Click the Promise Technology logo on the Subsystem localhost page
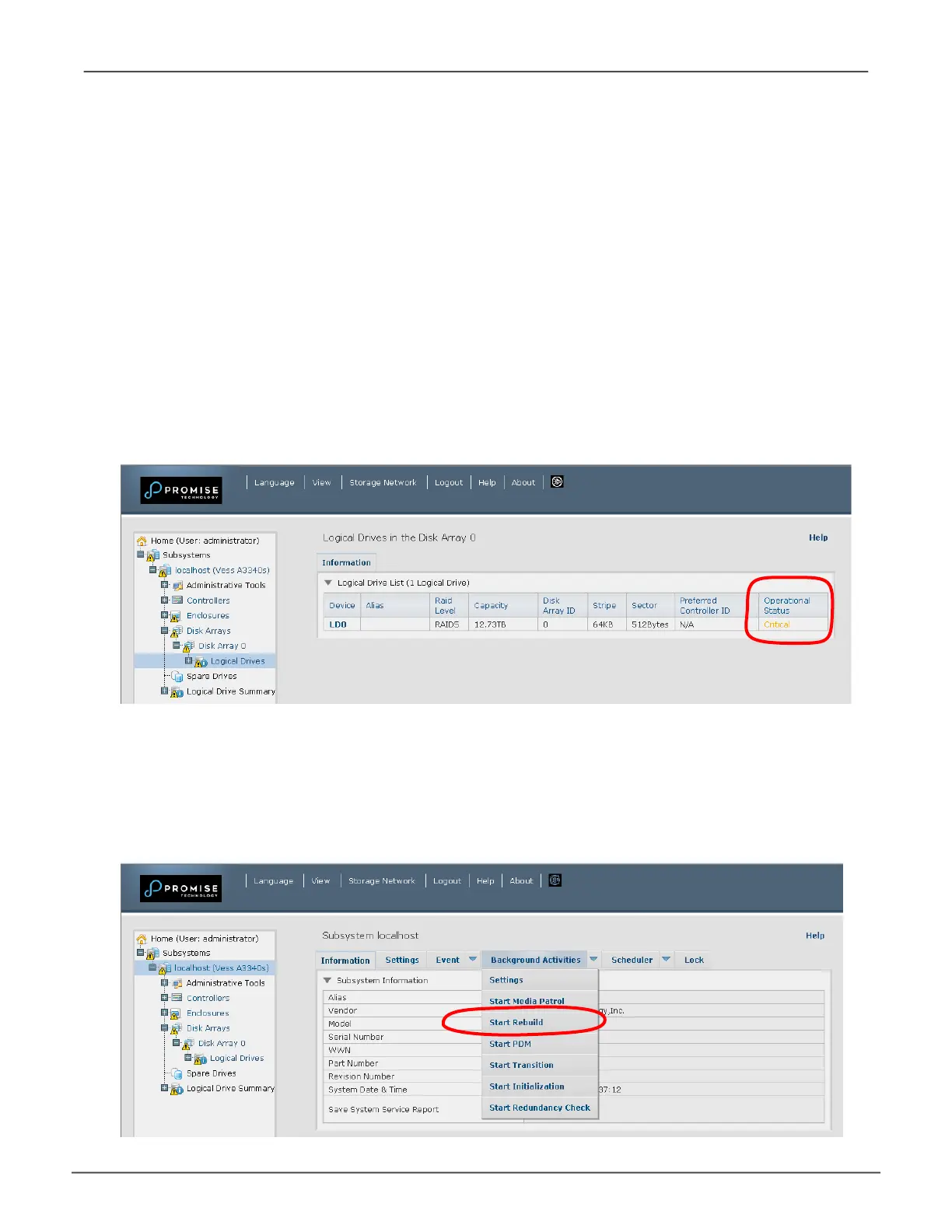The height and width of the screenshot is (1232, 952). (181, 888)
